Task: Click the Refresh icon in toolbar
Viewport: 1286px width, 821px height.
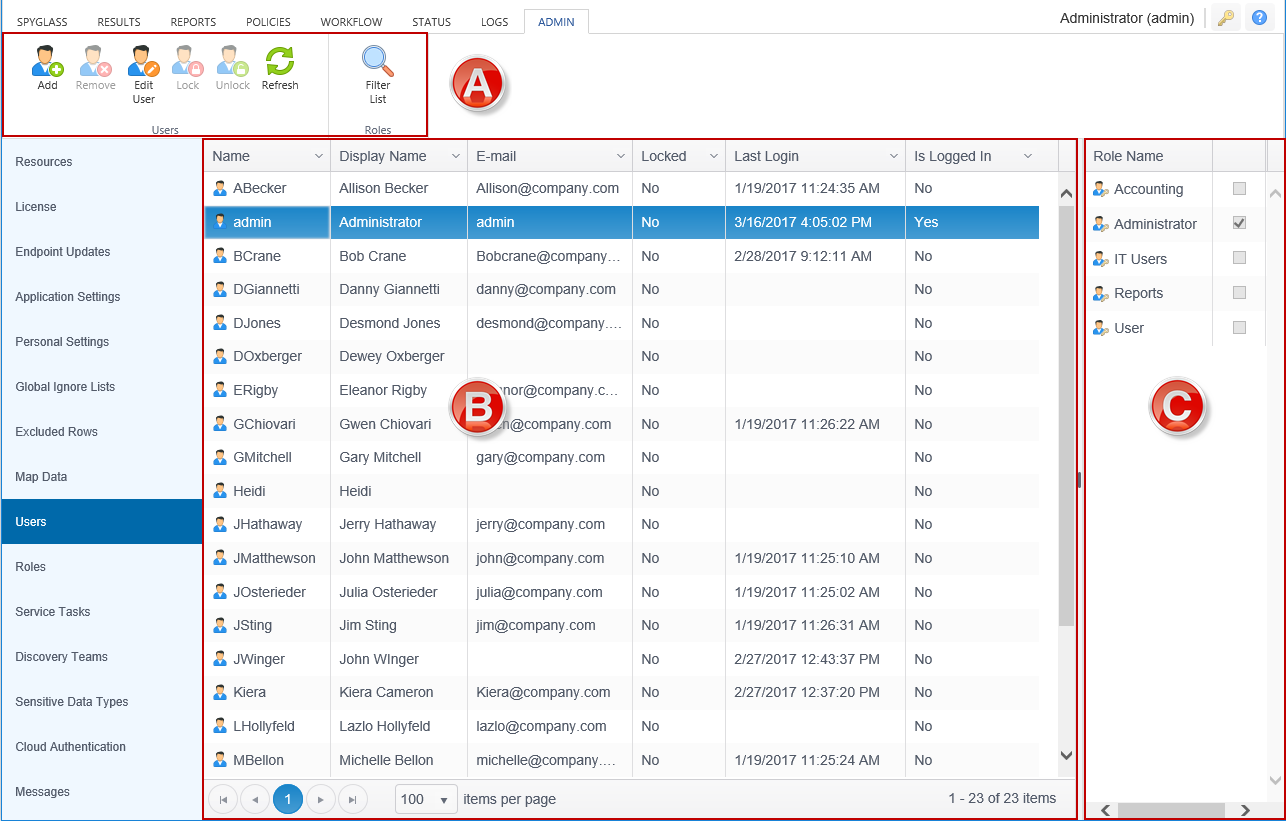Action: pyautogui.click(x=280, y=63)
